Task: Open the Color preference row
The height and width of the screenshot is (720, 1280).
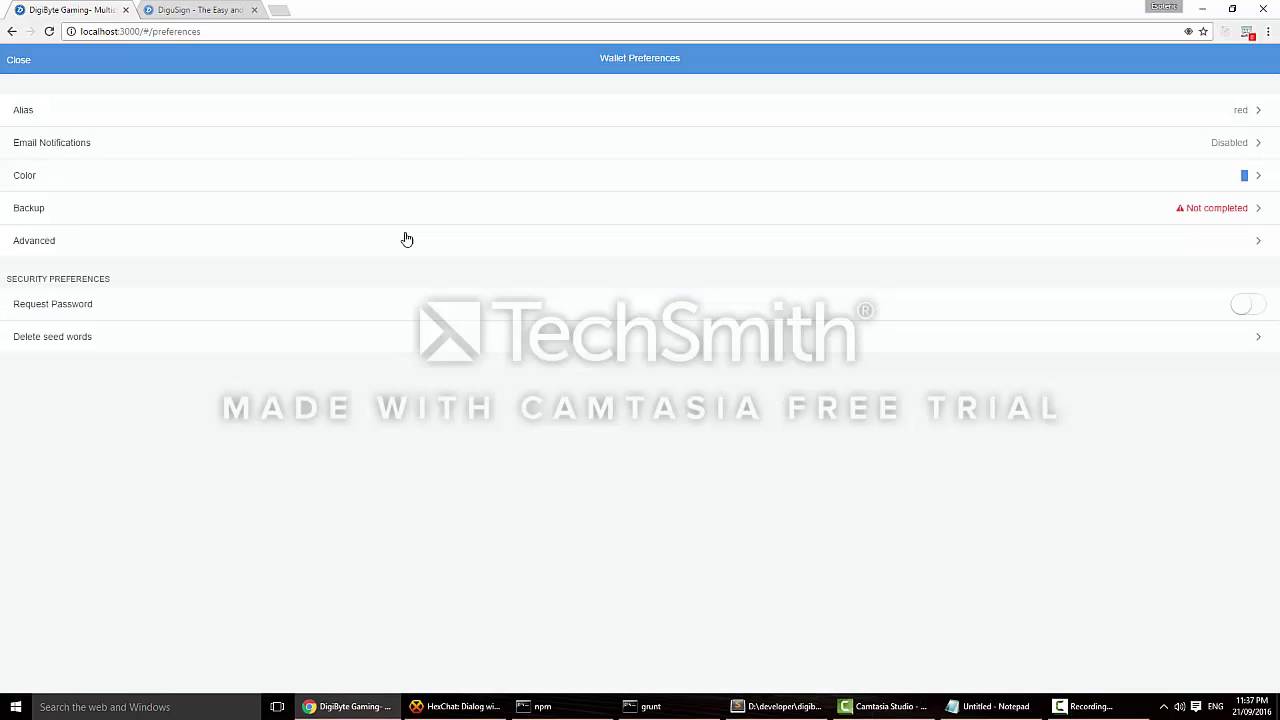Action: (640, 175)
